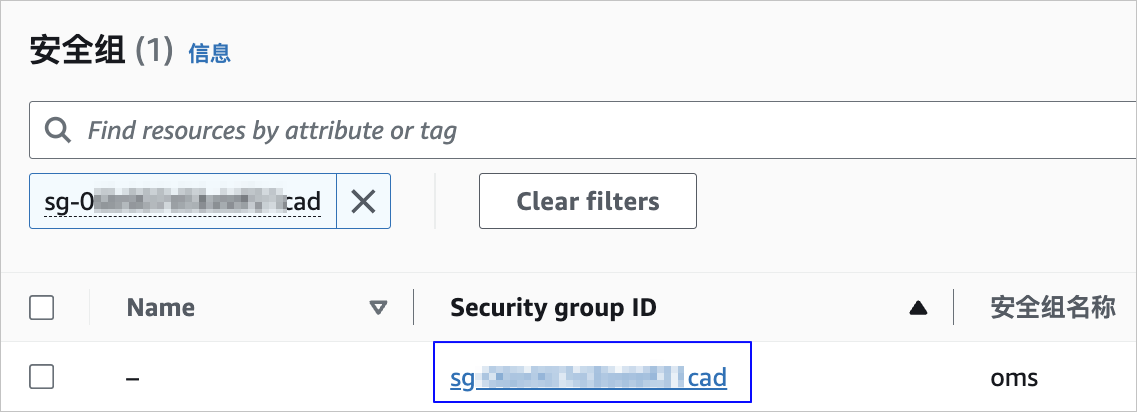
Task: Edit the sg-0…cad filter token text
Action: tap(183, 201)
